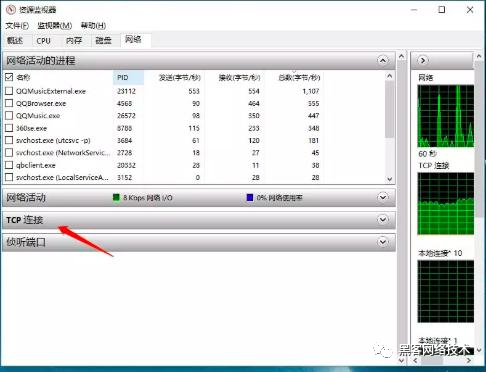The height and width of the screenshot is (372, 486).
Task: Click main pane scrollbar up arrow
Action: (x=402, y=56)
